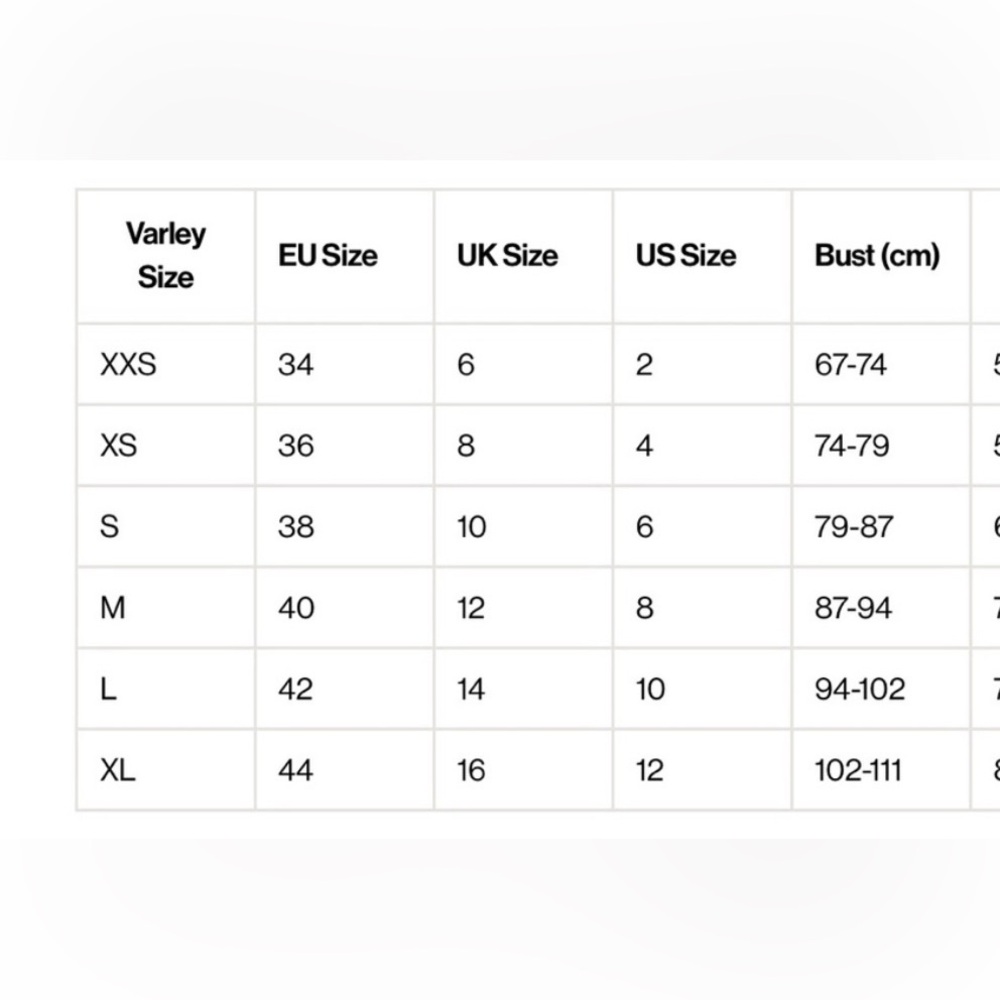The height and width of the screenshot is (1000, 1000).
Task: Select the L size row label
Action: click(108, 689)
